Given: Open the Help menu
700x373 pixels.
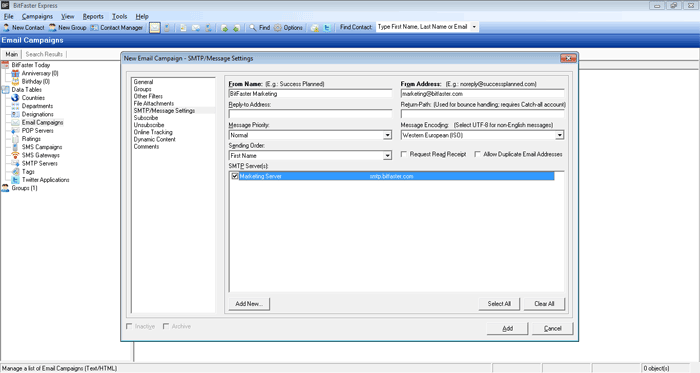Looking at the screenshot, I should click(142, 17).
